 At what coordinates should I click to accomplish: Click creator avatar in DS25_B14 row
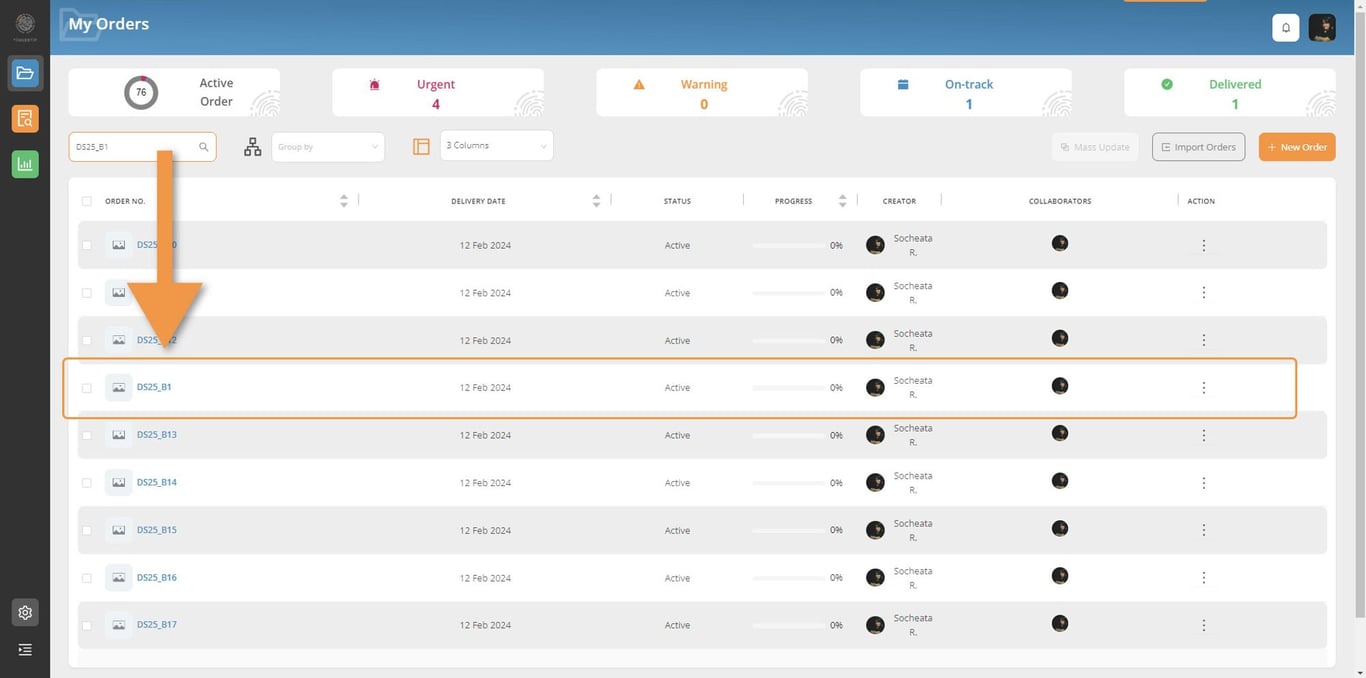coord(875,483)
